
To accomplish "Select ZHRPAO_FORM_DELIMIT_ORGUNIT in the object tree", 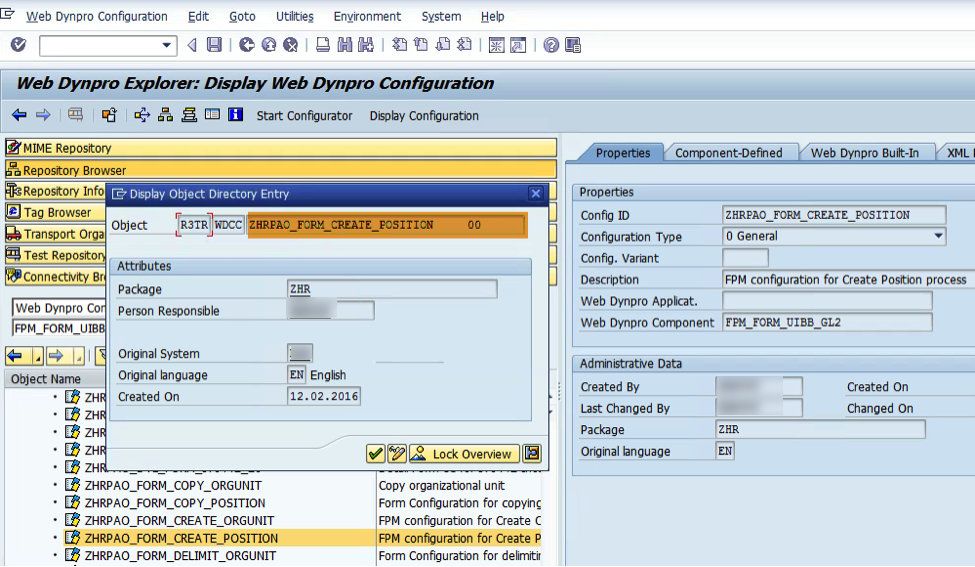I will (x=180, y=555).
